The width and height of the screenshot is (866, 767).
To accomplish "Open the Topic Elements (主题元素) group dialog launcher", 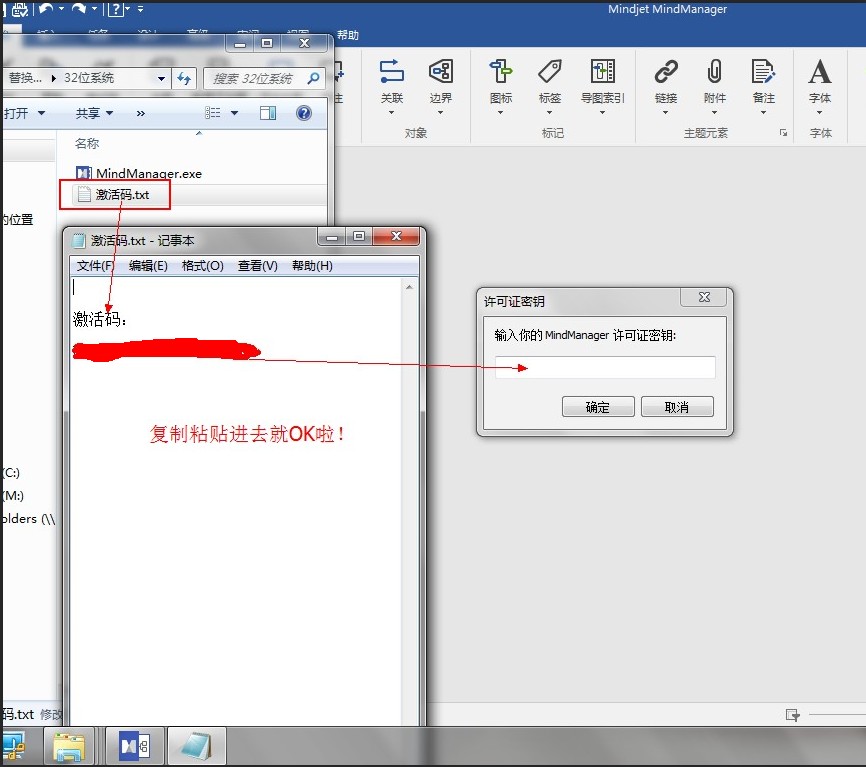I will tap(783, 133).
